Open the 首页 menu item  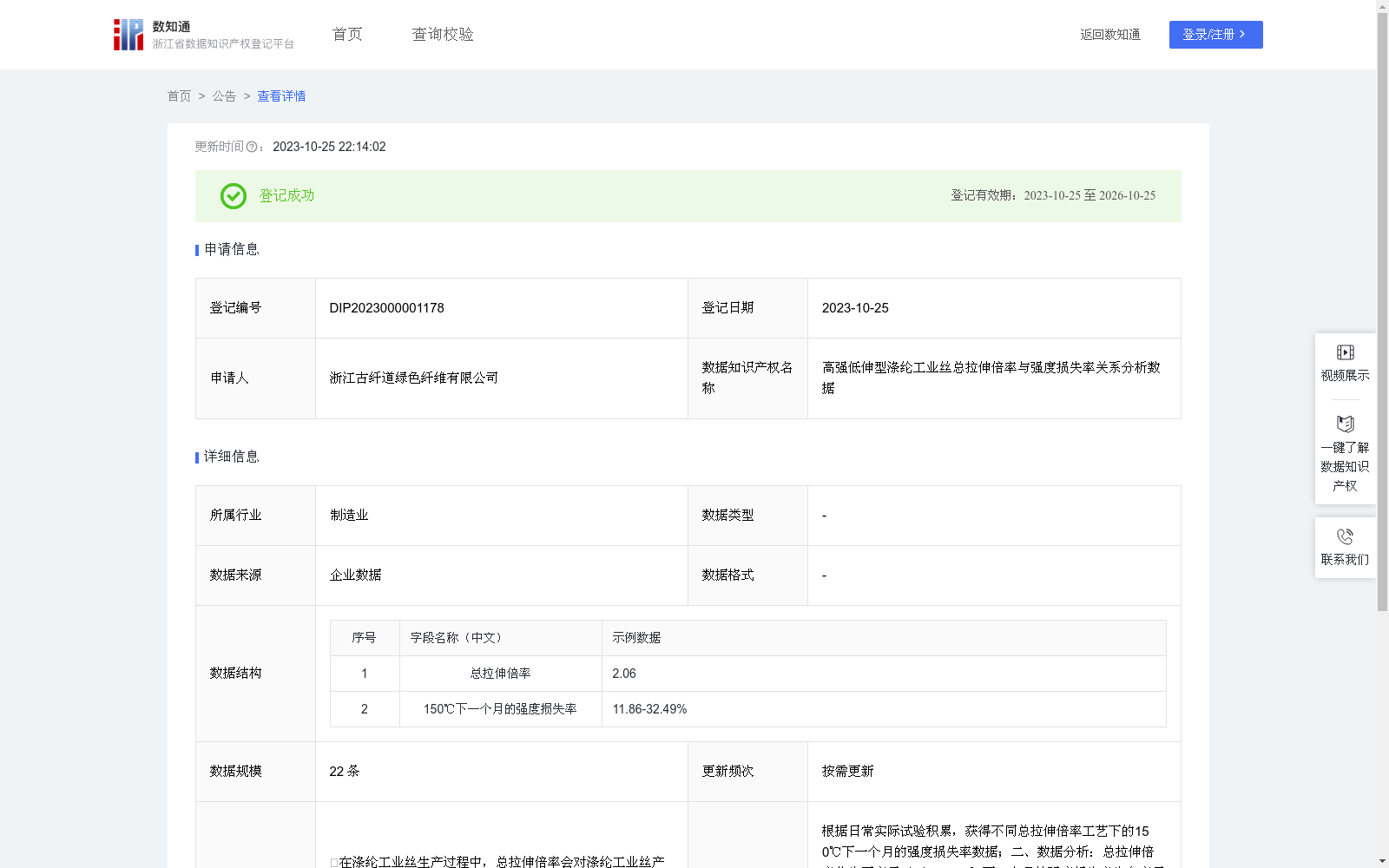tap(347, 35)
